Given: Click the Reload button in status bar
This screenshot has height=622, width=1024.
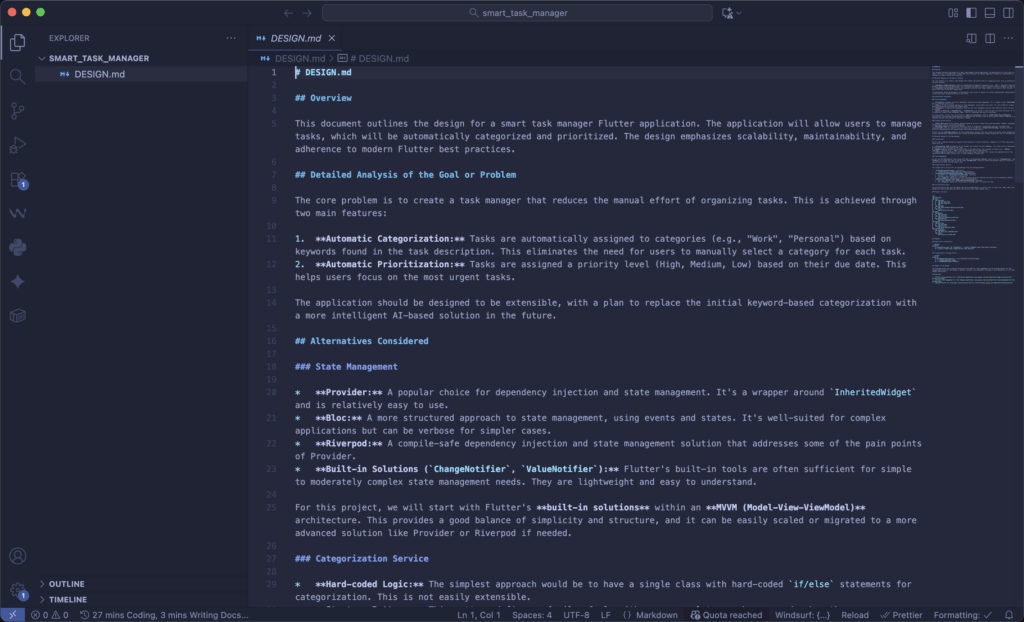Looking at the screenshot, I should (854, 615).
